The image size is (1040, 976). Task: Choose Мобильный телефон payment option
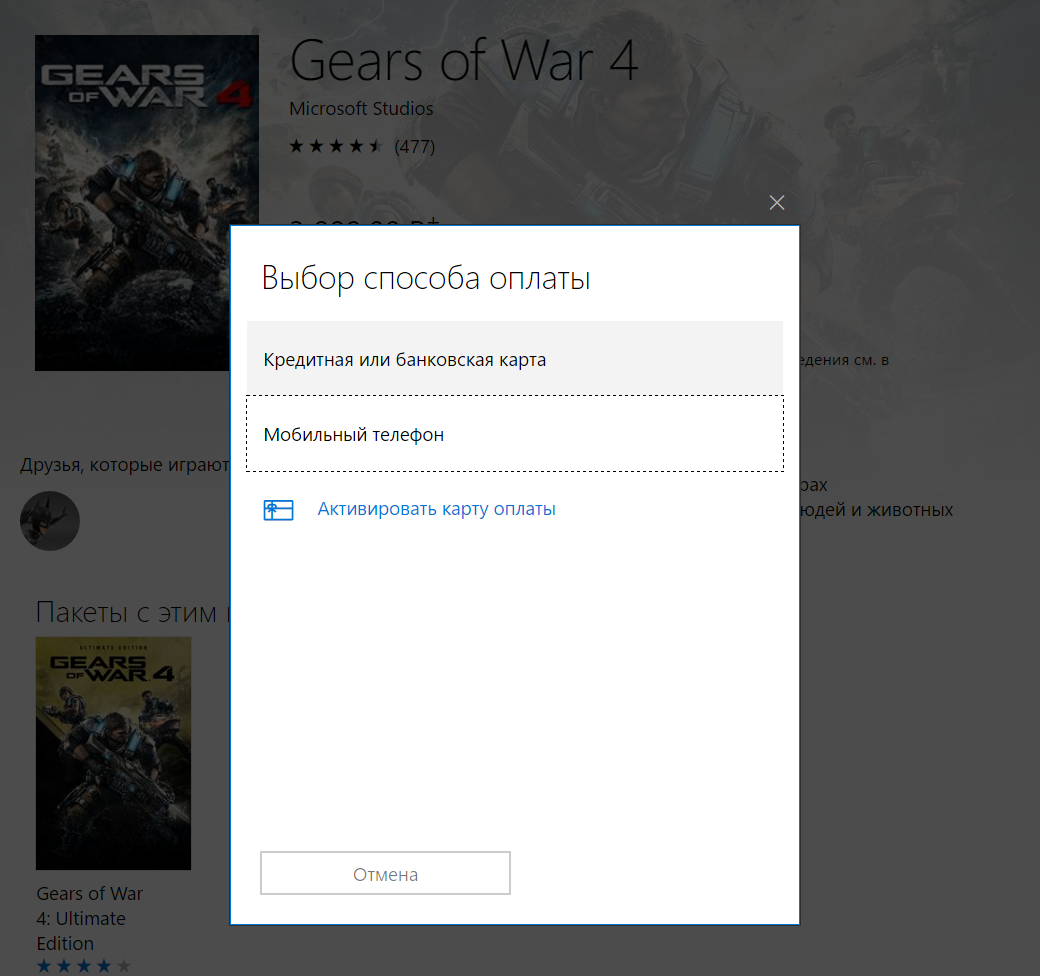point(515,434)
